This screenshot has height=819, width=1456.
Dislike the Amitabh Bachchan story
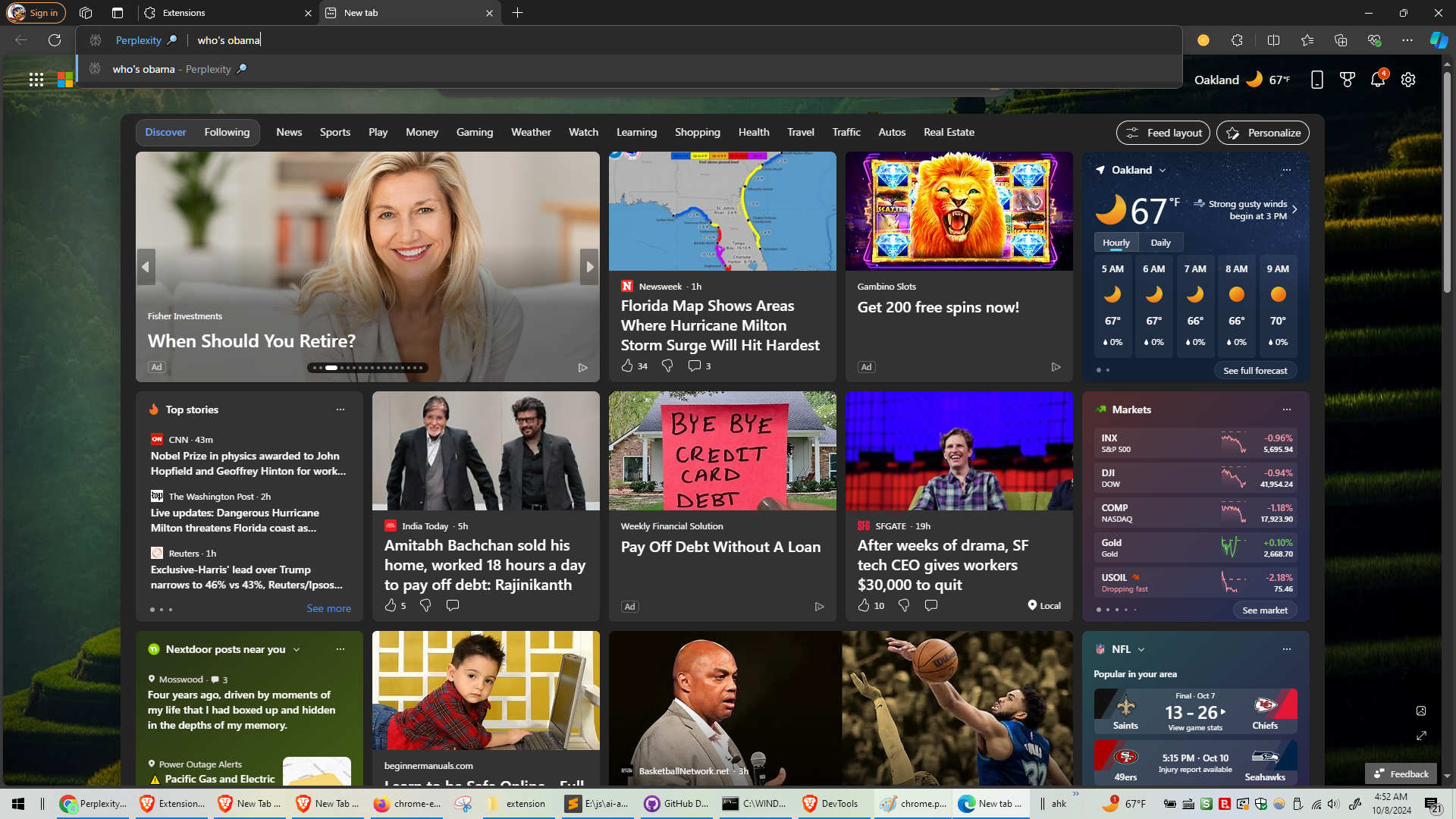coord(425,605)
